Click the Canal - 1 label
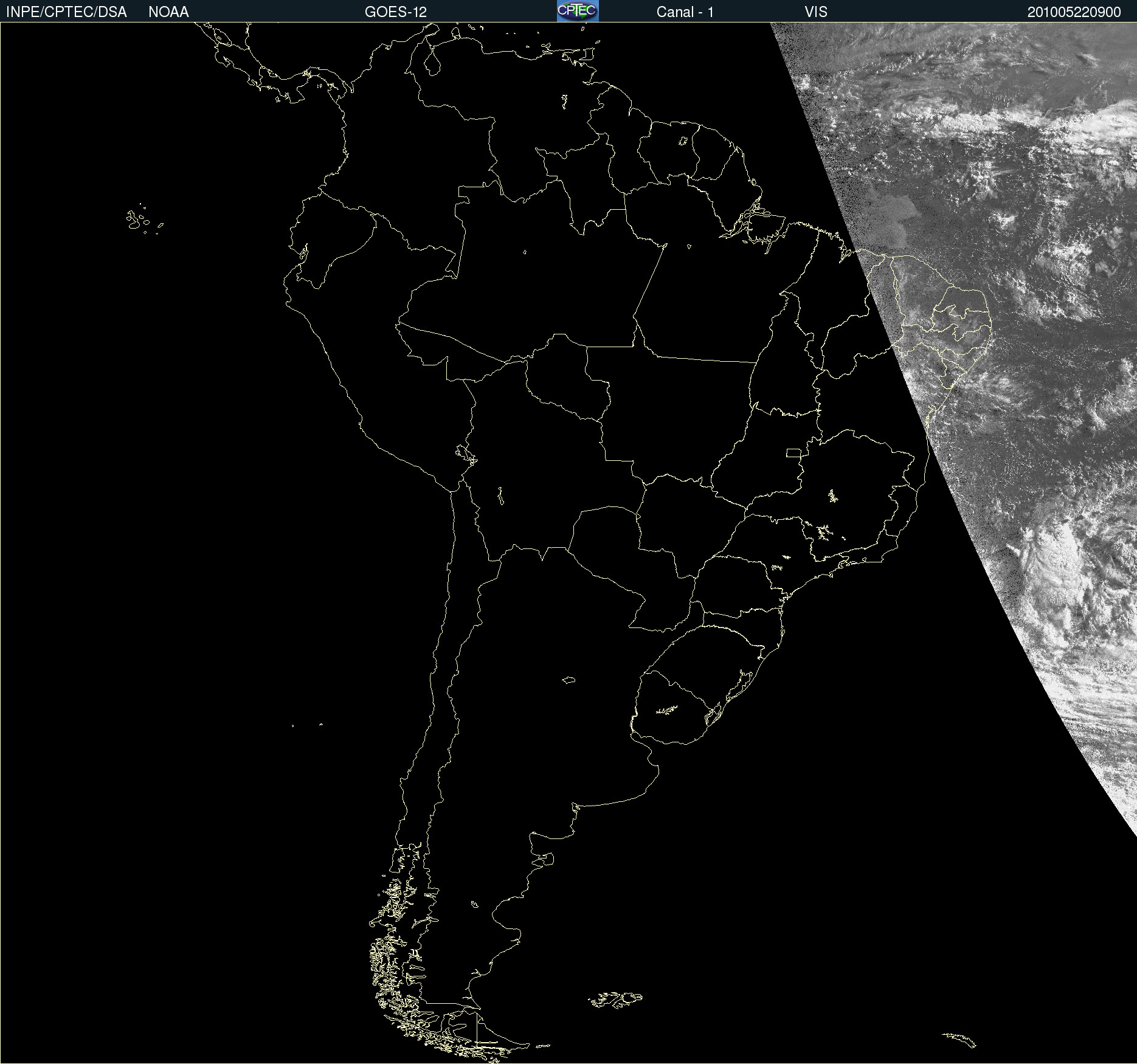The image size is (1137, 1064). pyautogui.click(x=685, y=12)
